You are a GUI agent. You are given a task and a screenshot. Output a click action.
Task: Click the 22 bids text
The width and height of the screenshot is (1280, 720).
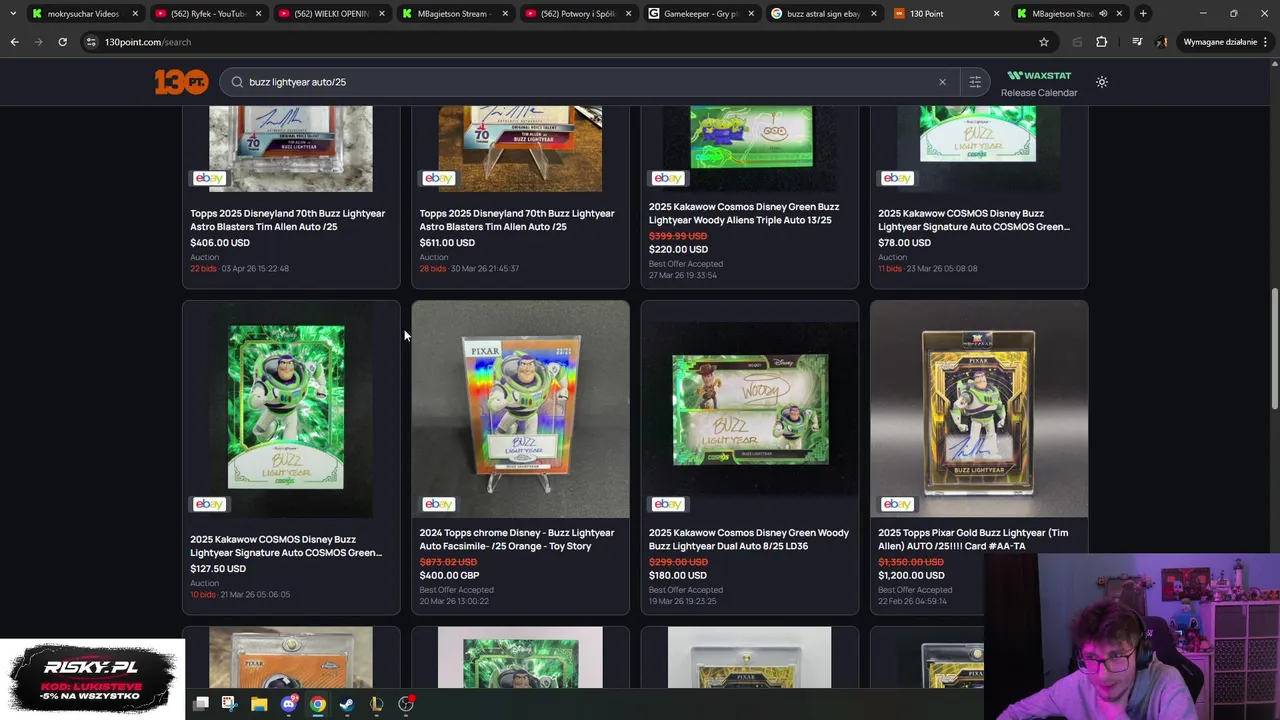[x=203, y=268]
